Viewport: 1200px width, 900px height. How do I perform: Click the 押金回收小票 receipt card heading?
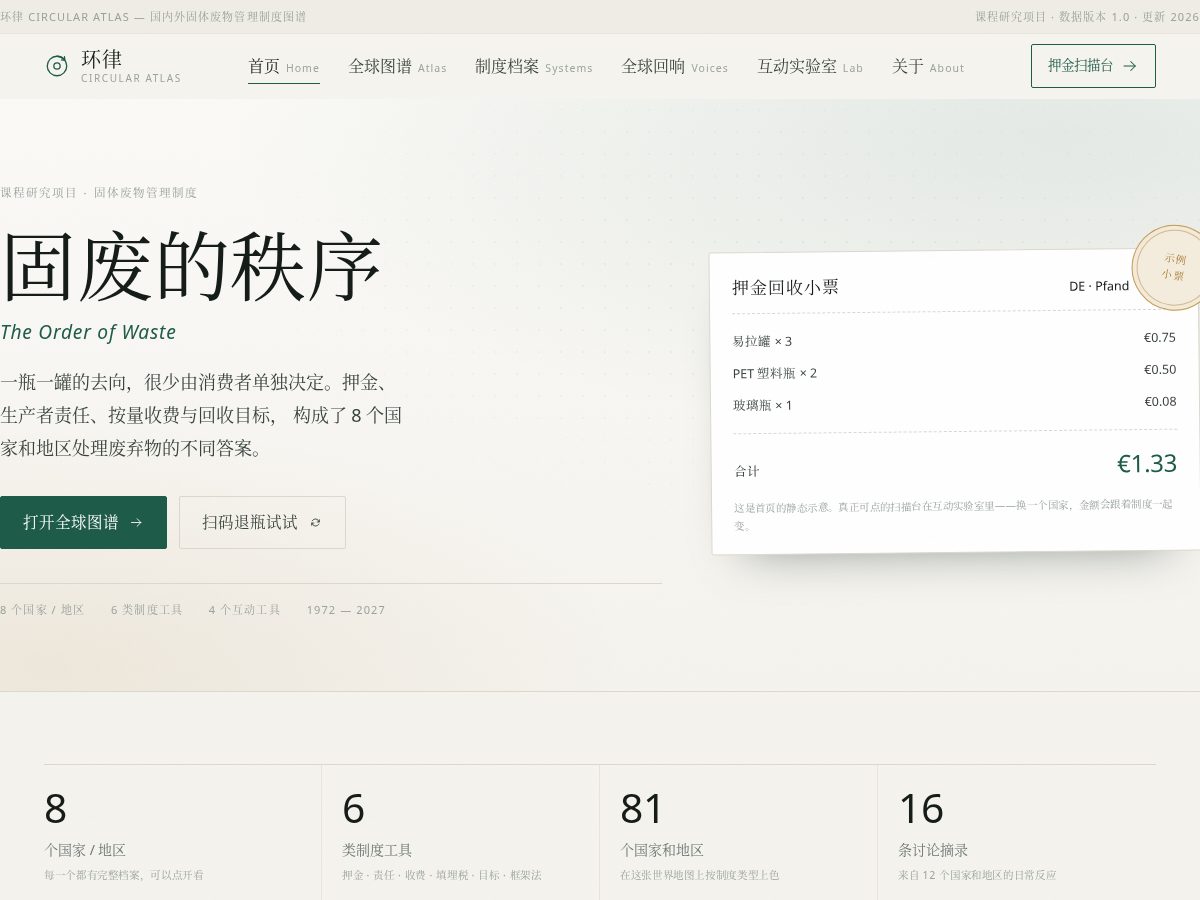tap(785, 287)
